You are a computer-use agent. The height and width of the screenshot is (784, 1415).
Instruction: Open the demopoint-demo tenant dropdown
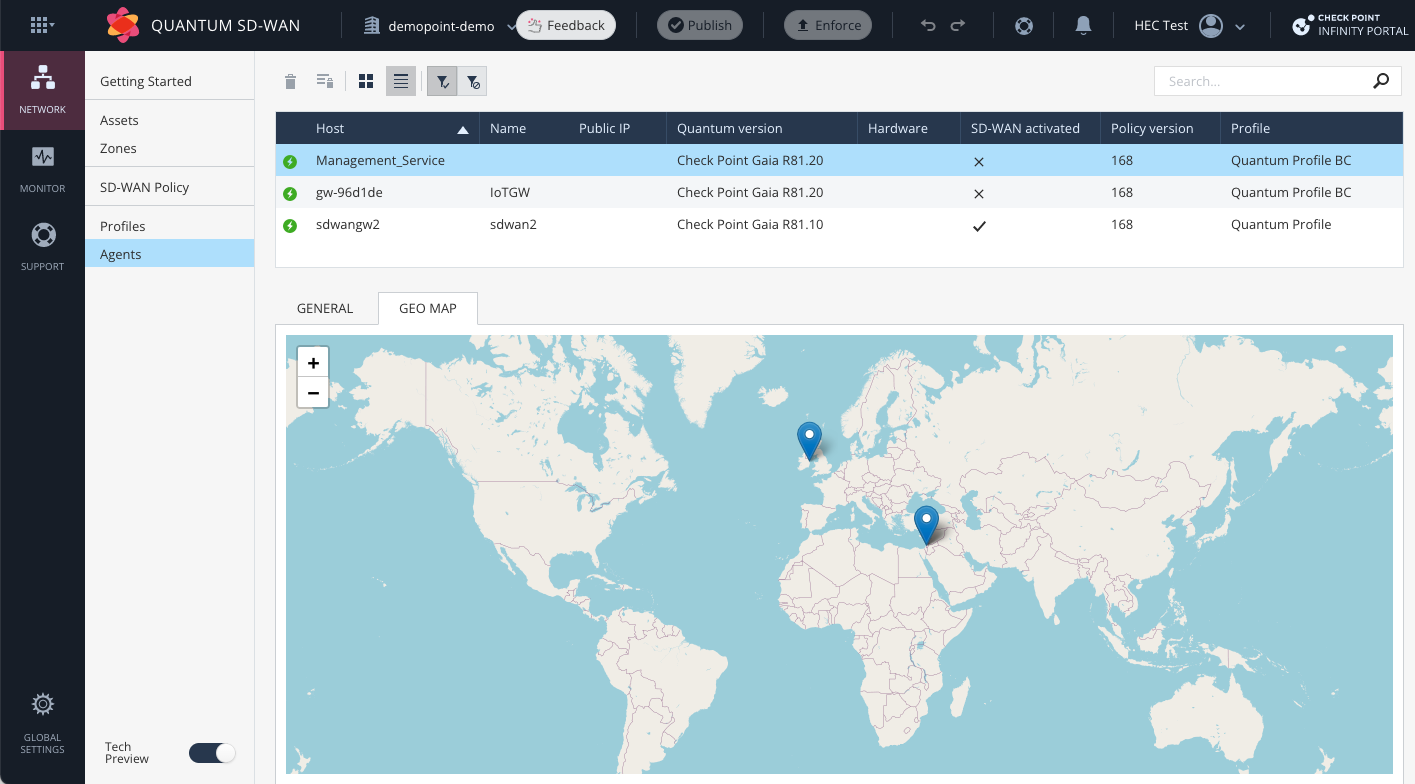(439, 26)
